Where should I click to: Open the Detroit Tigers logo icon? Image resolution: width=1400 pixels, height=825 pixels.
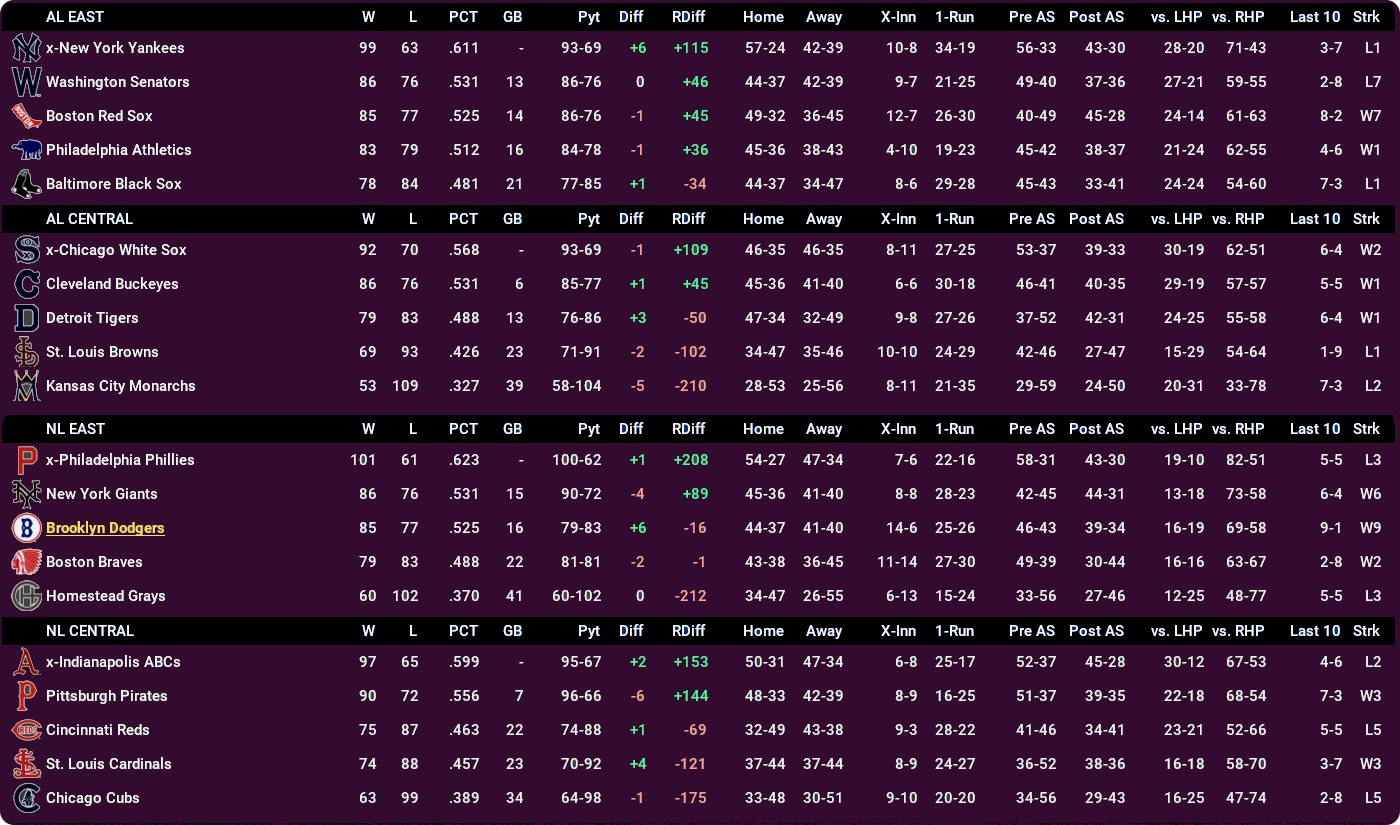pos(27,318)
